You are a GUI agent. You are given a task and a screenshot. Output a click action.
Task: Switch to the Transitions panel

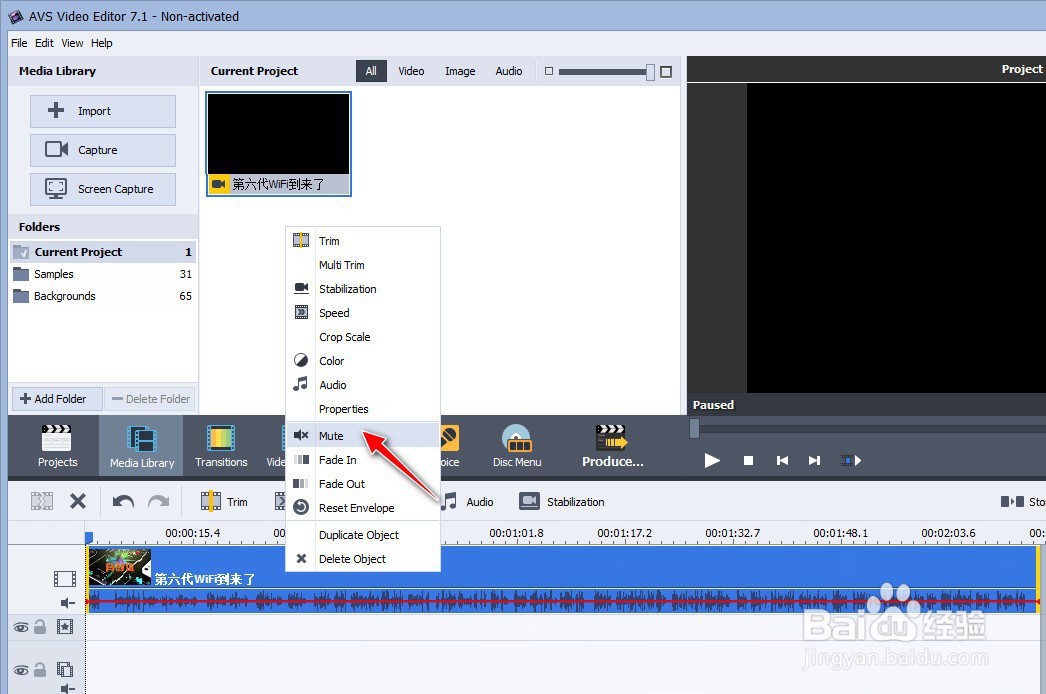coord(220,445)
